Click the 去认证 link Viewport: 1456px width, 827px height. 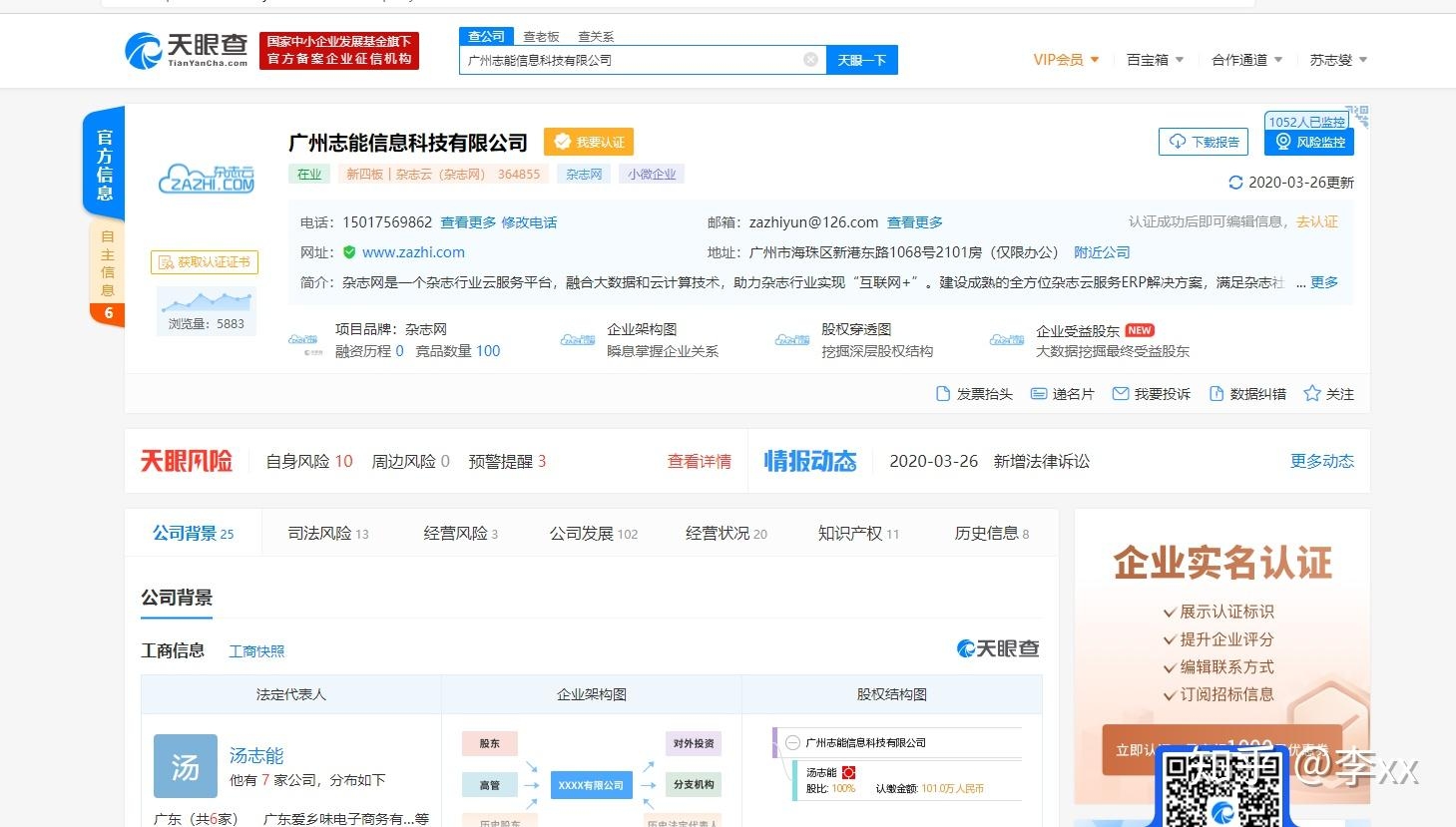click(1317, 221)
